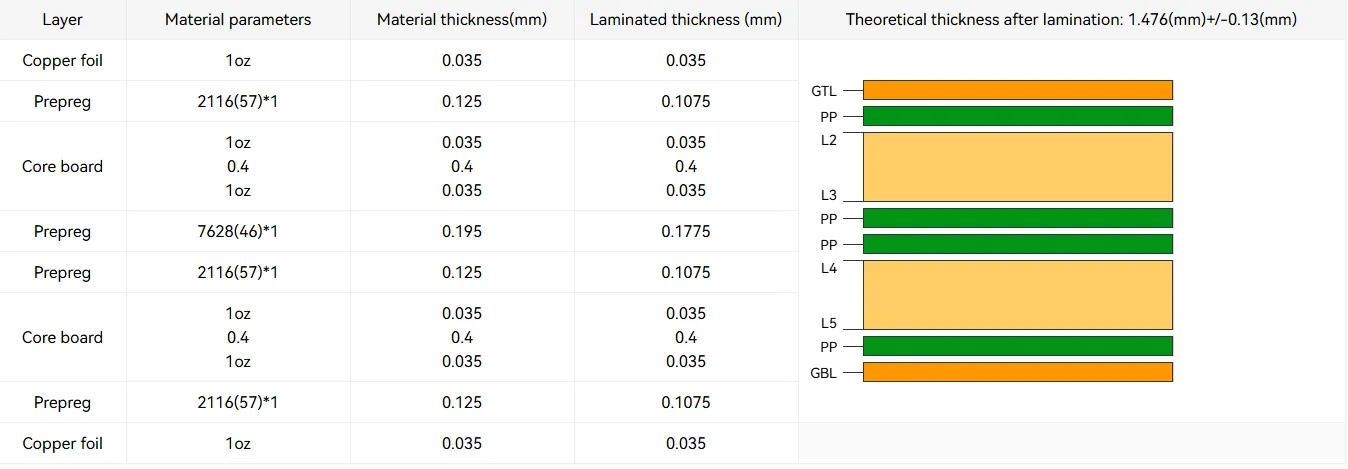Click the PP bar directly below L3
The image size is (1348, 469).
click(1017, 218)
